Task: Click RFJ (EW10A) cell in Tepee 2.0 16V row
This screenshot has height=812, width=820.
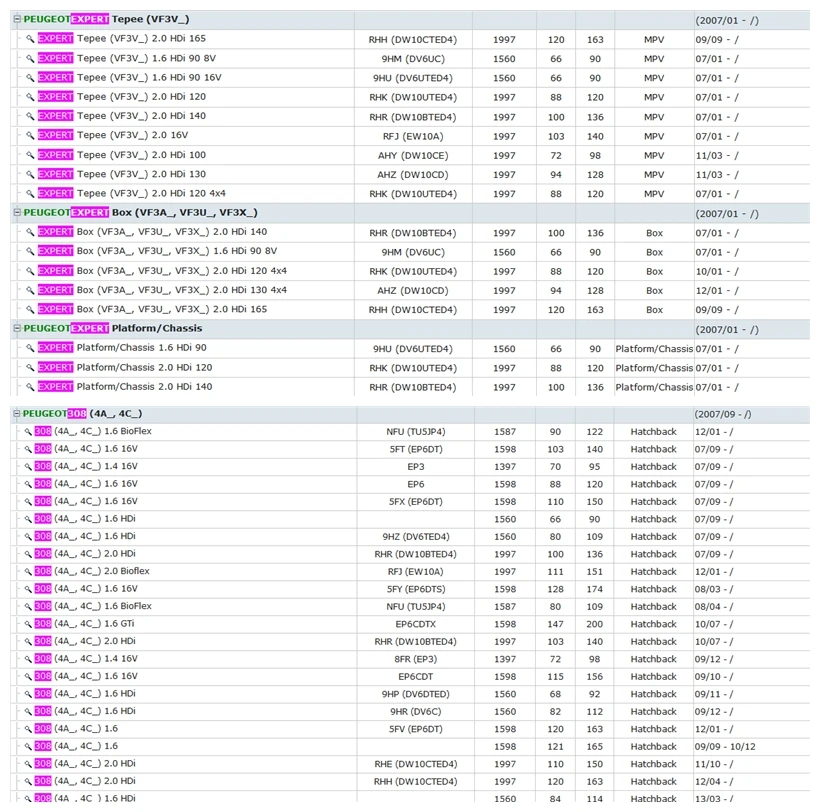Action: click(413, 136)
